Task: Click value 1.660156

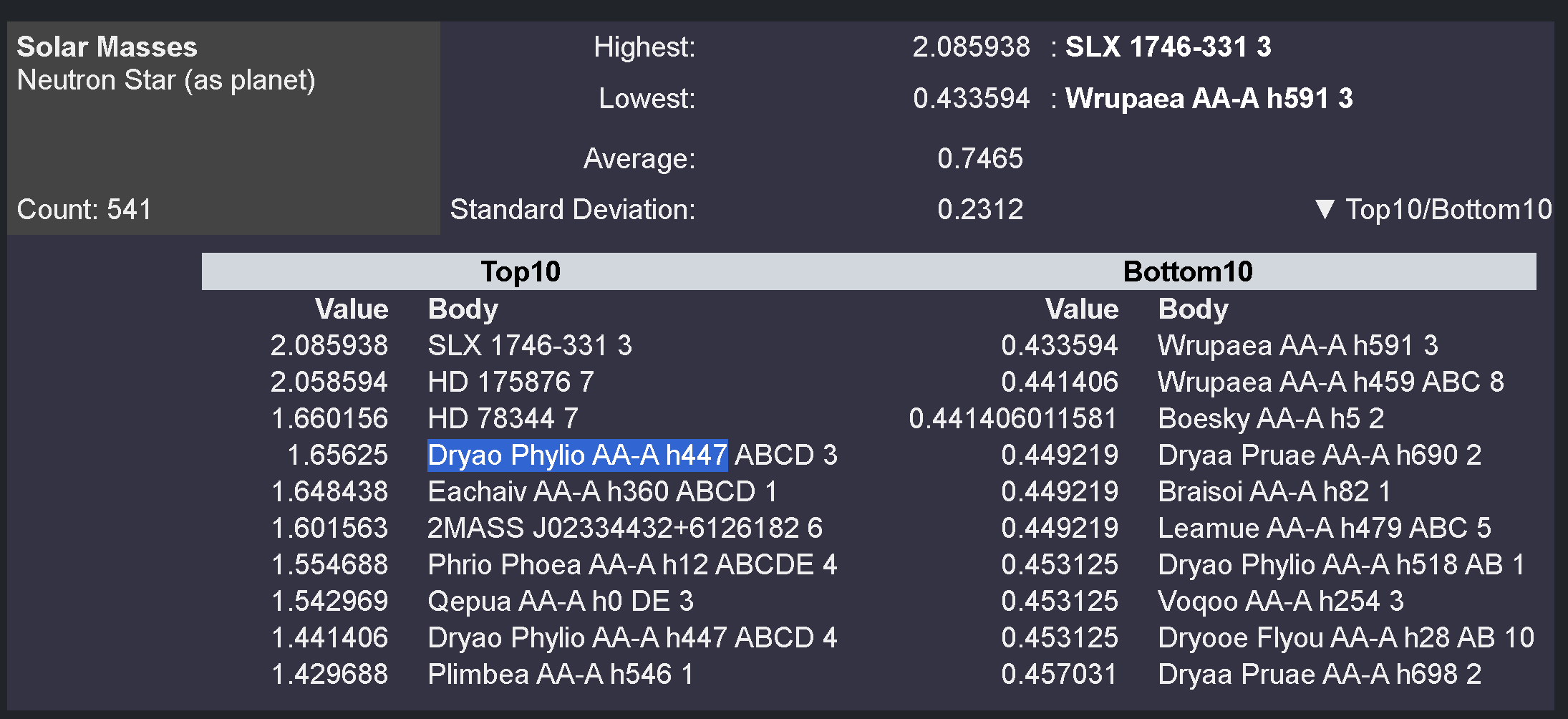Action: coord(329,418)
